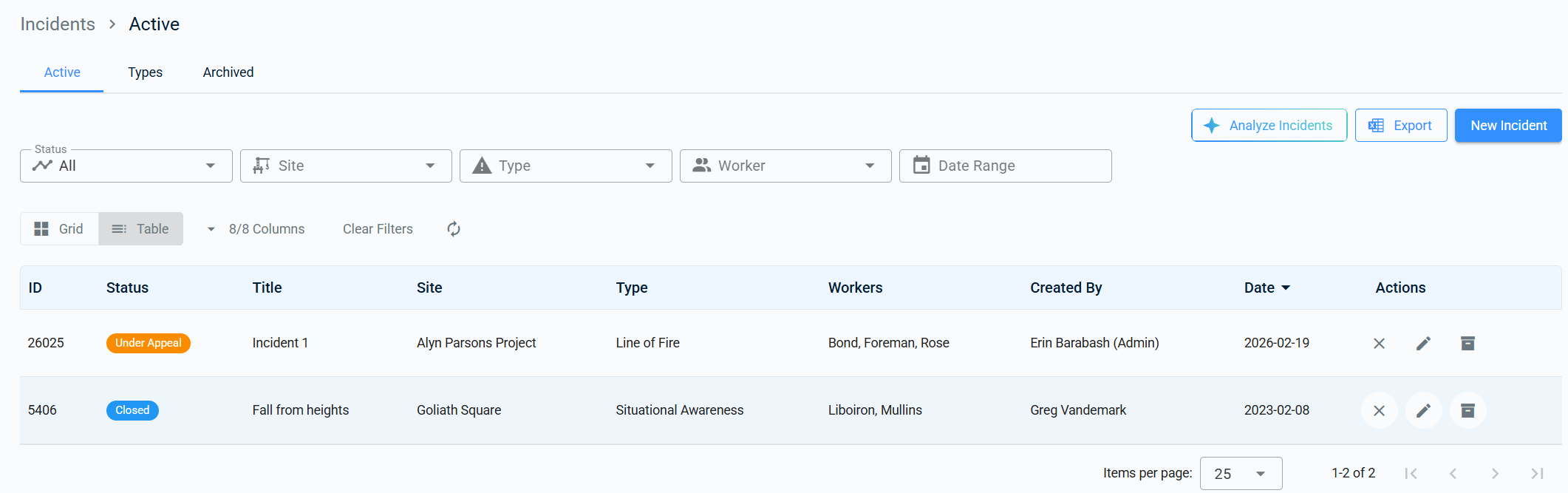
Task: Click the people icon in Worker filter
Action: click(701, 166)
